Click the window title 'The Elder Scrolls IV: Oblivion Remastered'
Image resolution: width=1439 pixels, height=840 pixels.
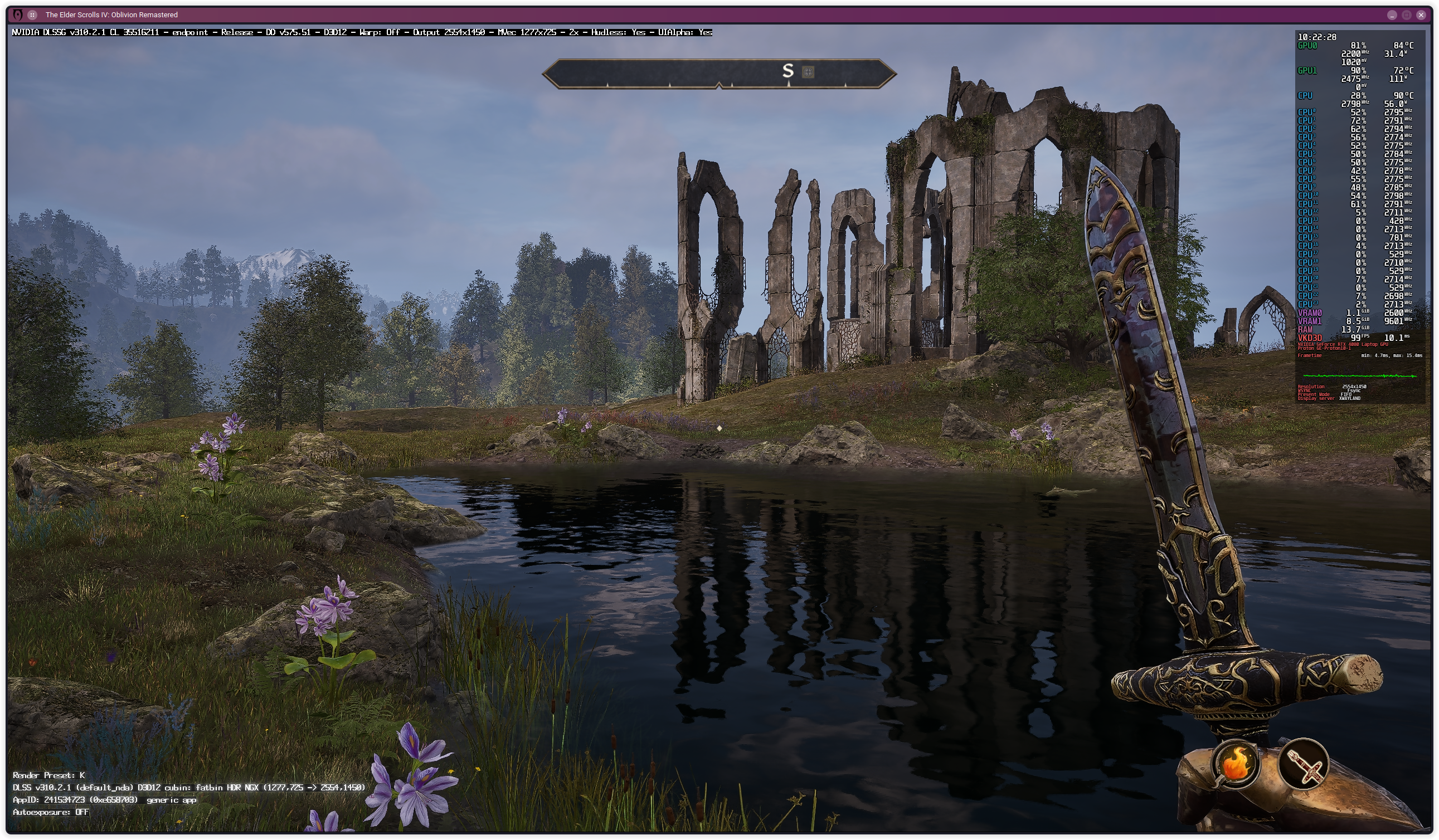(x=111, y=15)
